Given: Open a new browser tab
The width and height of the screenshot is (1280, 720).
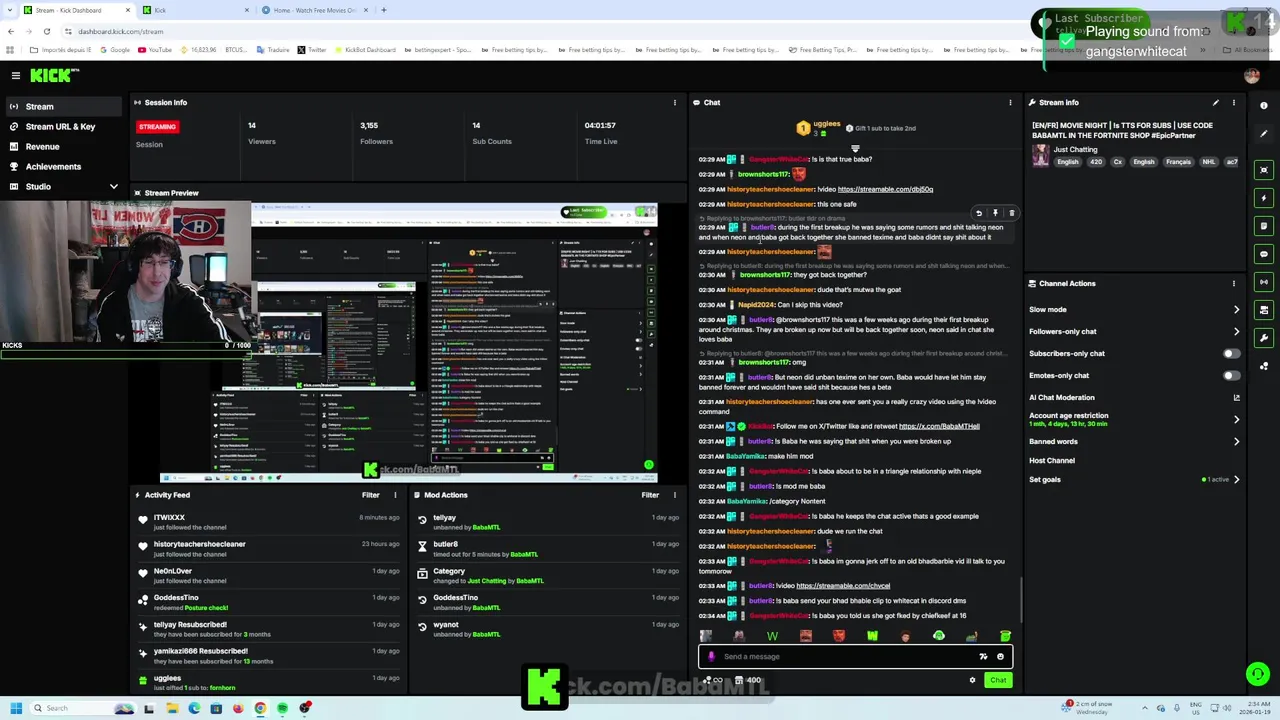Looking at the screenshot, I should 384,10.
